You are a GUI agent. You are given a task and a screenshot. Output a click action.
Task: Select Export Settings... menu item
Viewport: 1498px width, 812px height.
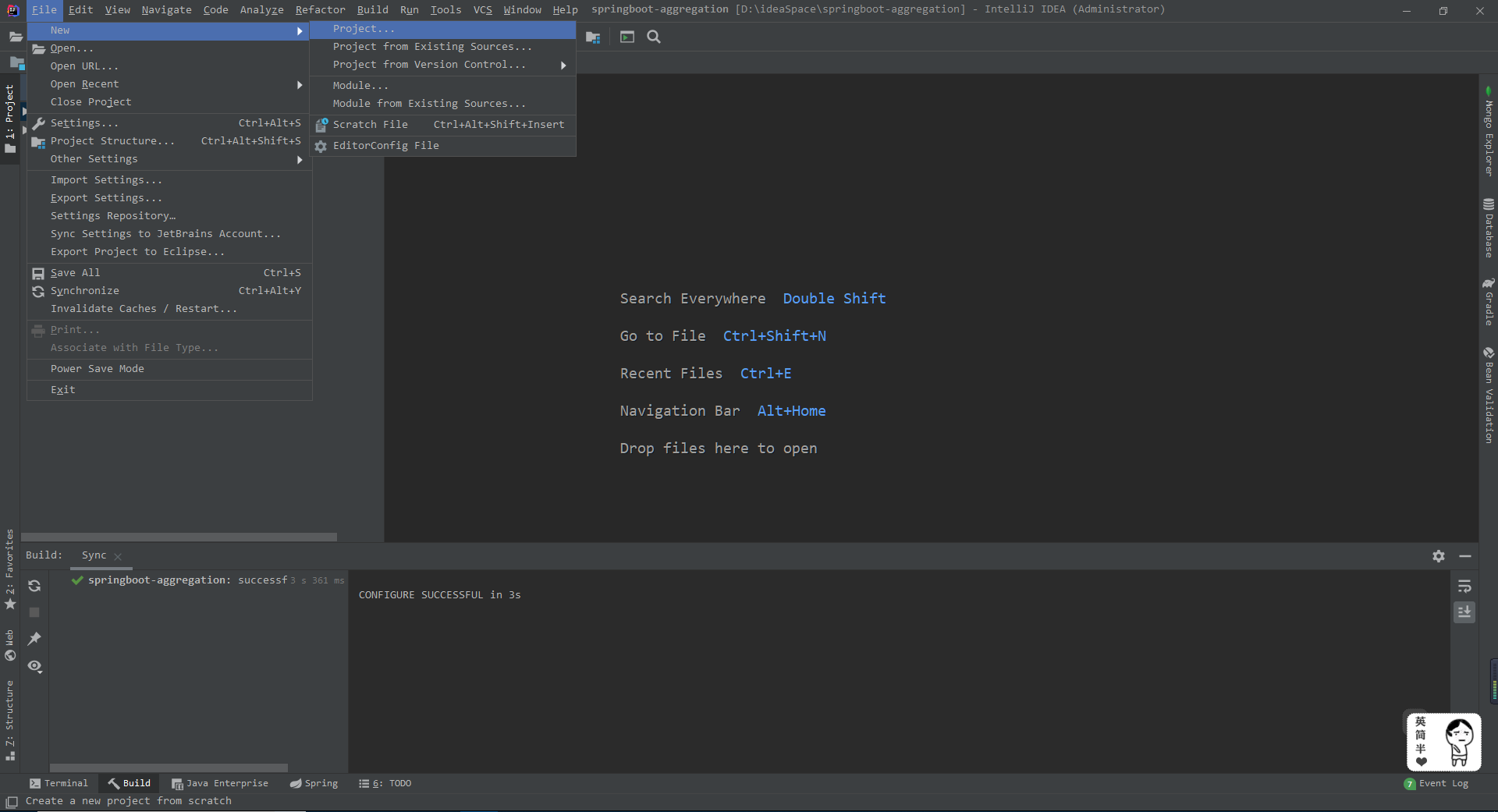coord(169,198)
